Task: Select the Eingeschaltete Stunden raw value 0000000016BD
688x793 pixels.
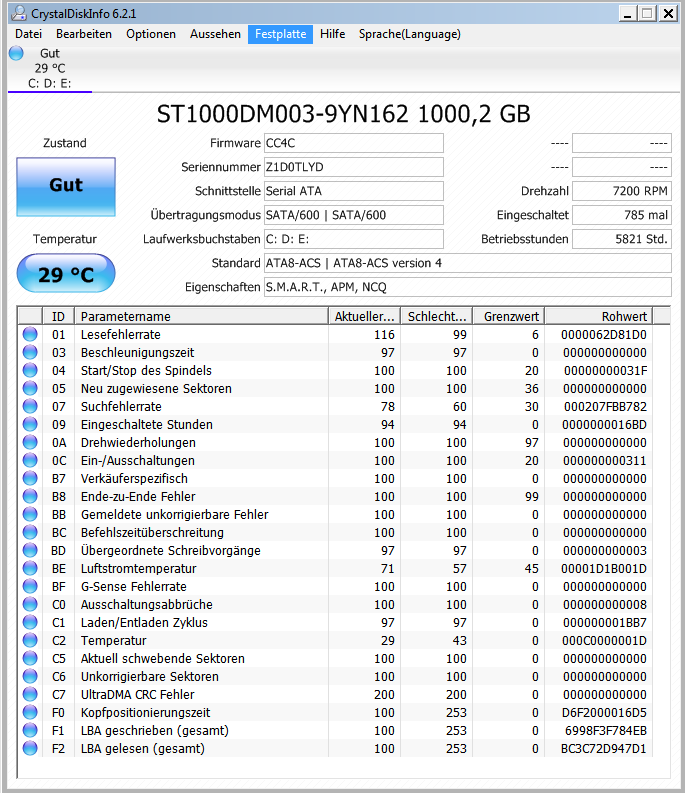Action: [x=605, y=424]
